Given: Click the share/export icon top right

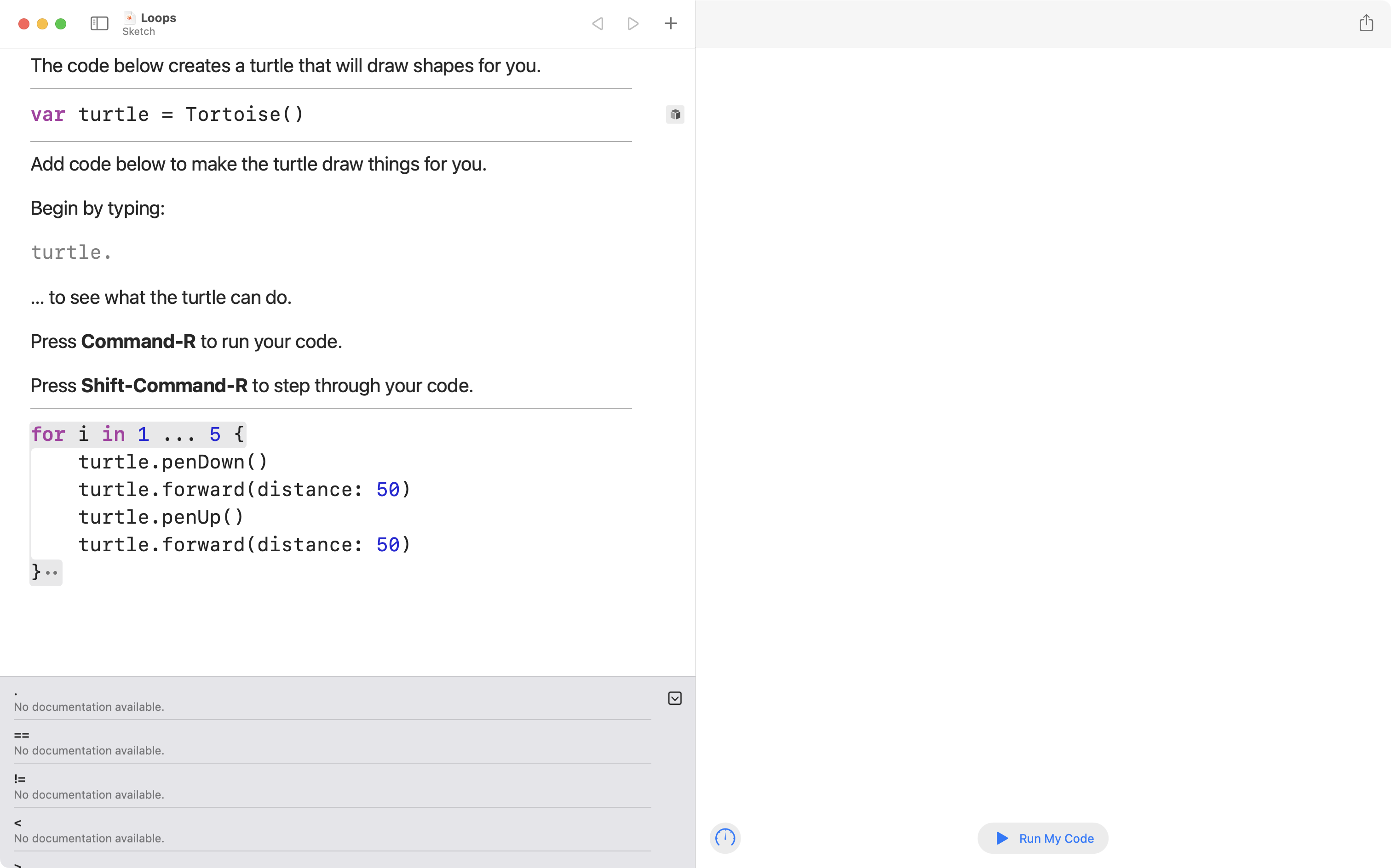Looking at the screenshot, I should (1366, 22).
